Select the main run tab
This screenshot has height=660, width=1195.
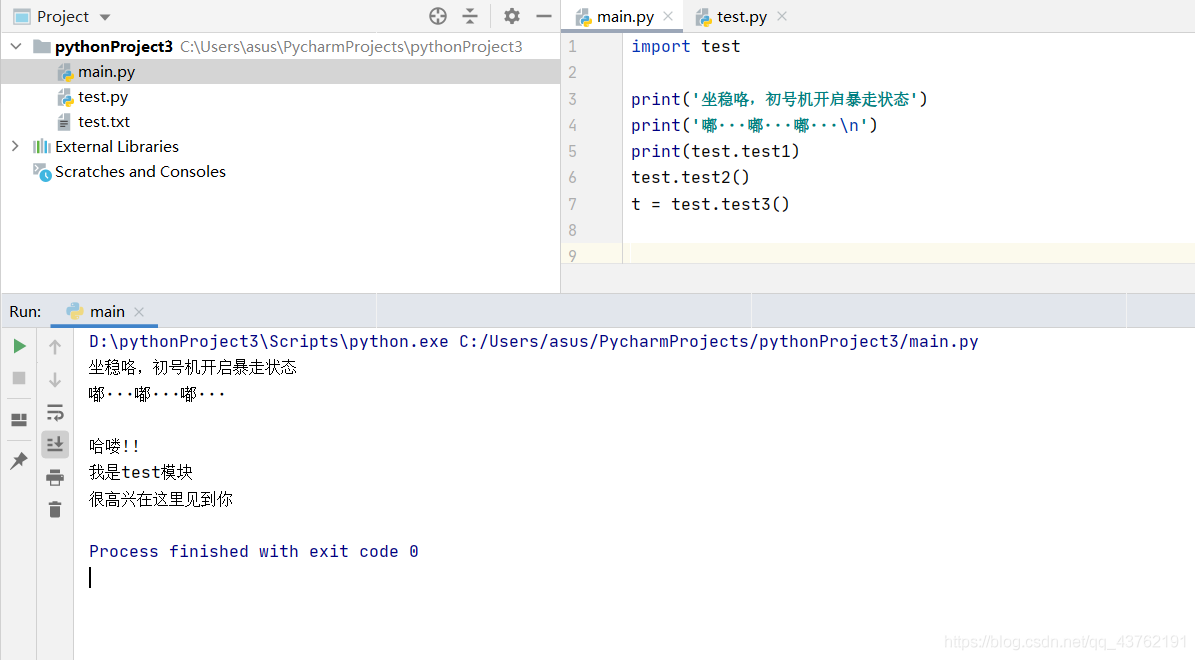point(107,312)
